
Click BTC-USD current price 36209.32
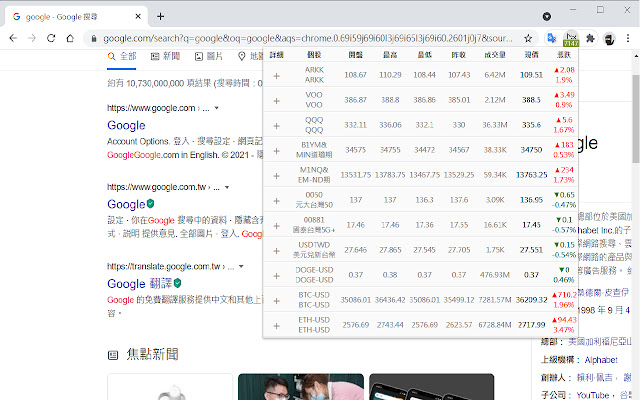pyautogui.click(x=531, y=300)
